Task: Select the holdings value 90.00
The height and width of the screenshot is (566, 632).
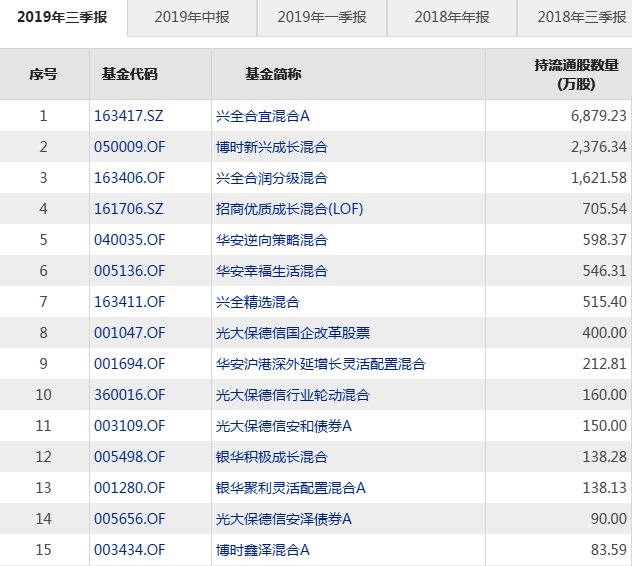Action: click(x=609, y=519)
